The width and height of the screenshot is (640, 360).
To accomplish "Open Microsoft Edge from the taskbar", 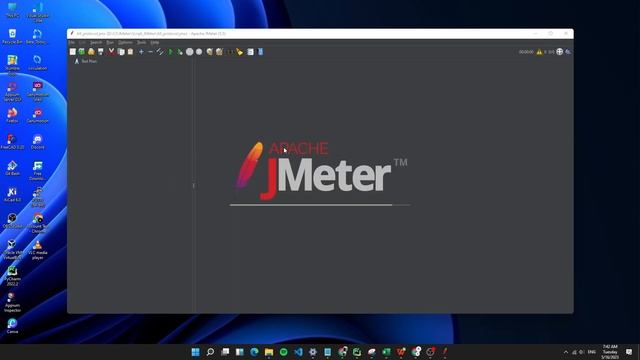I will [x=254, y=352].
